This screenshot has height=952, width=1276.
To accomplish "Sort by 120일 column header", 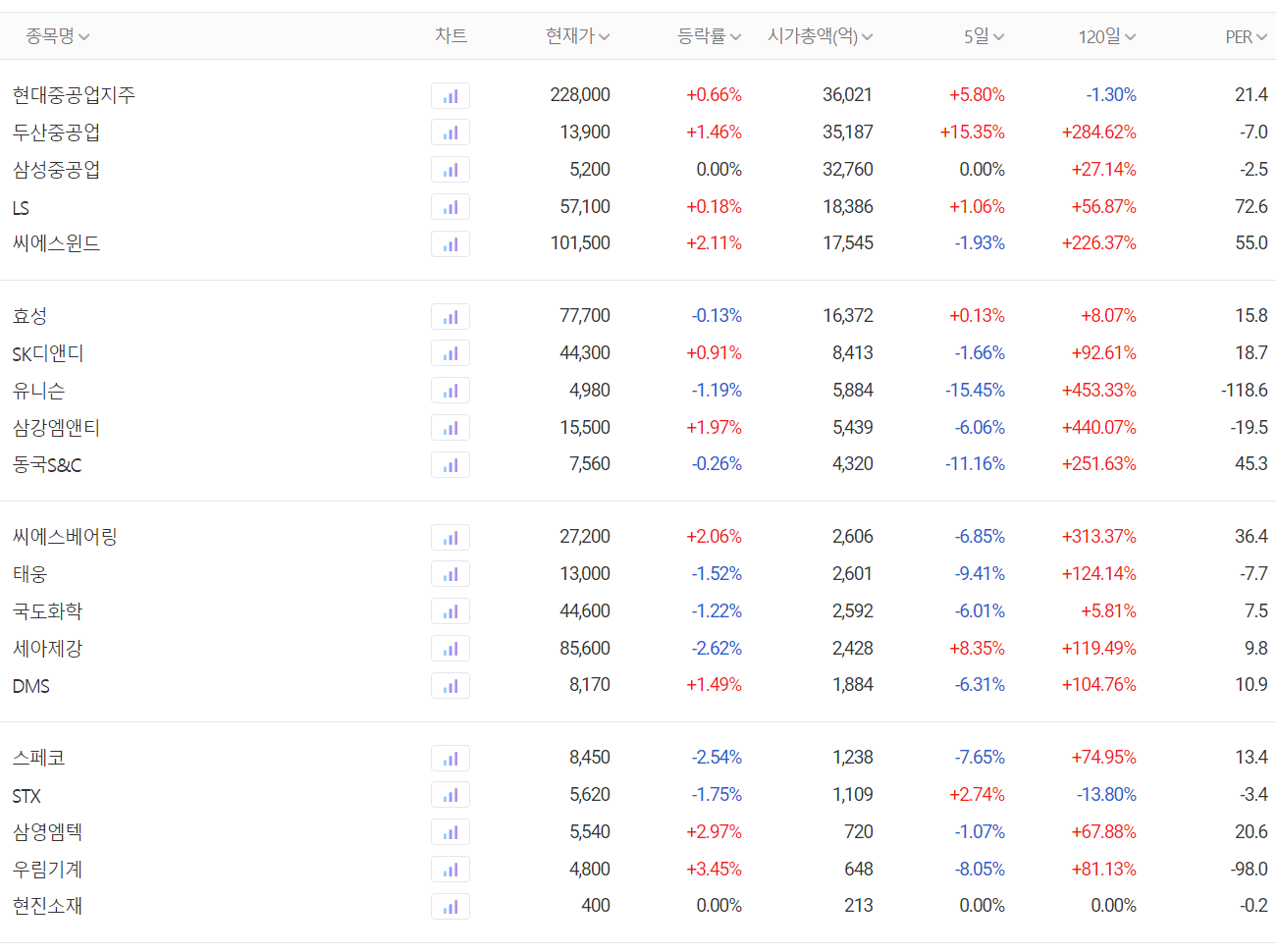I will point(1107,36).
